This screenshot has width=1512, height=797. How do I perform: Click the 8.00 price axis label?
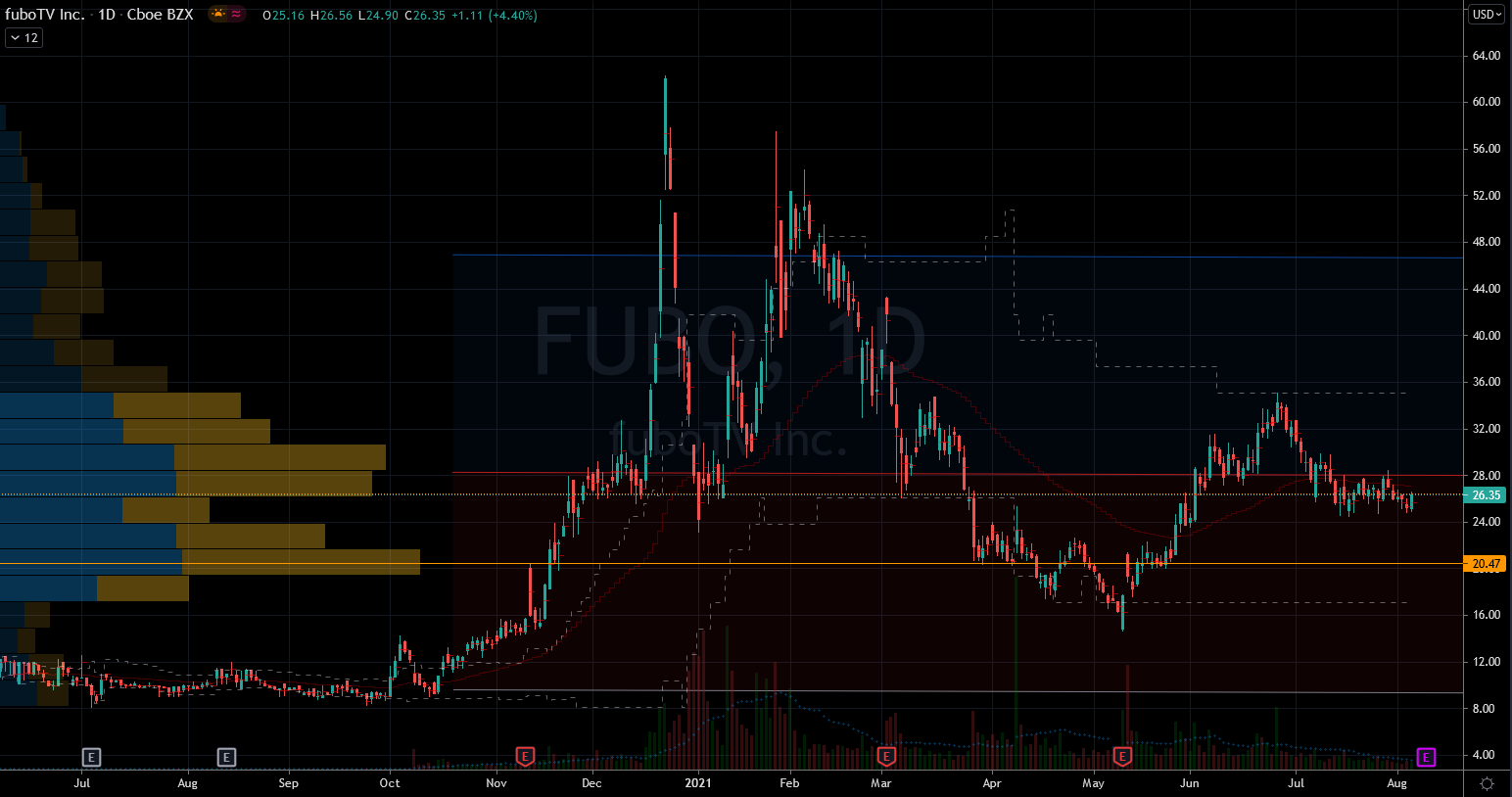(x=1486, y=709)
